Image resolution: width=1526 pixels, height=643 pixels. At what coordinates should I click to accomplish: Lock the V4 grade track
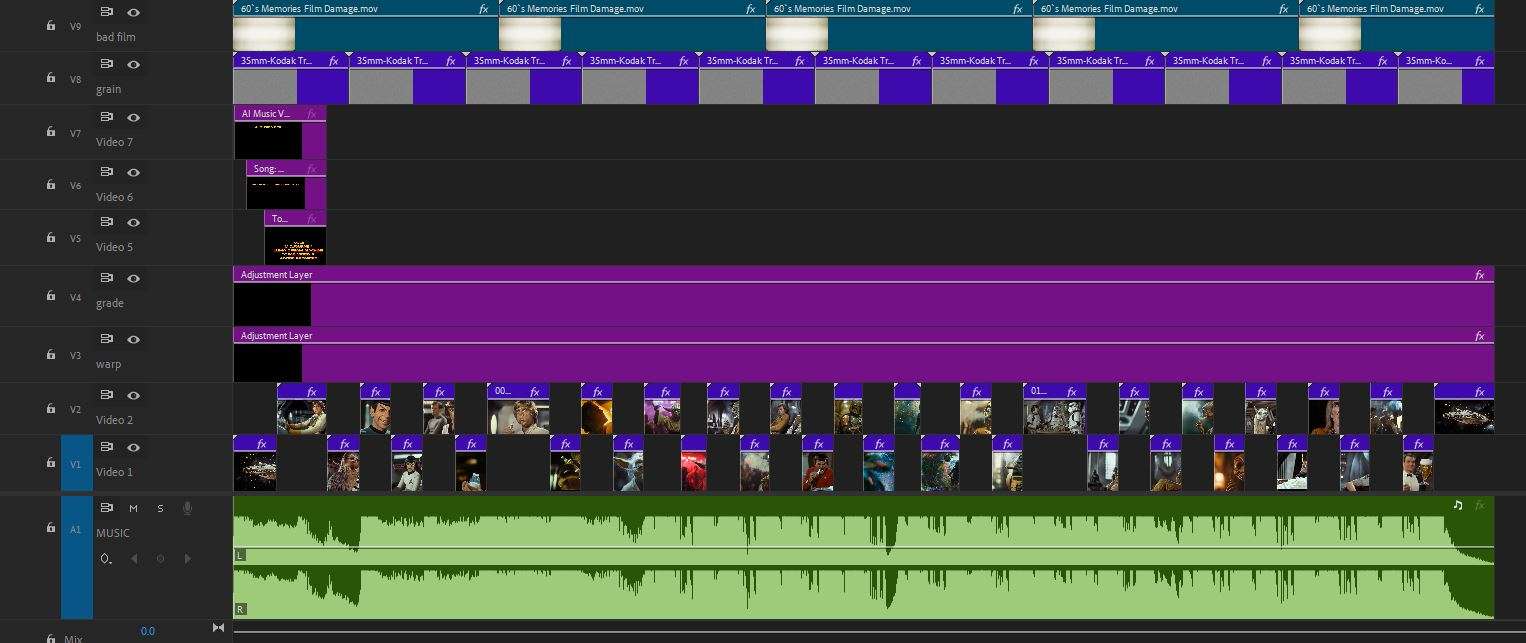point(51,296)
